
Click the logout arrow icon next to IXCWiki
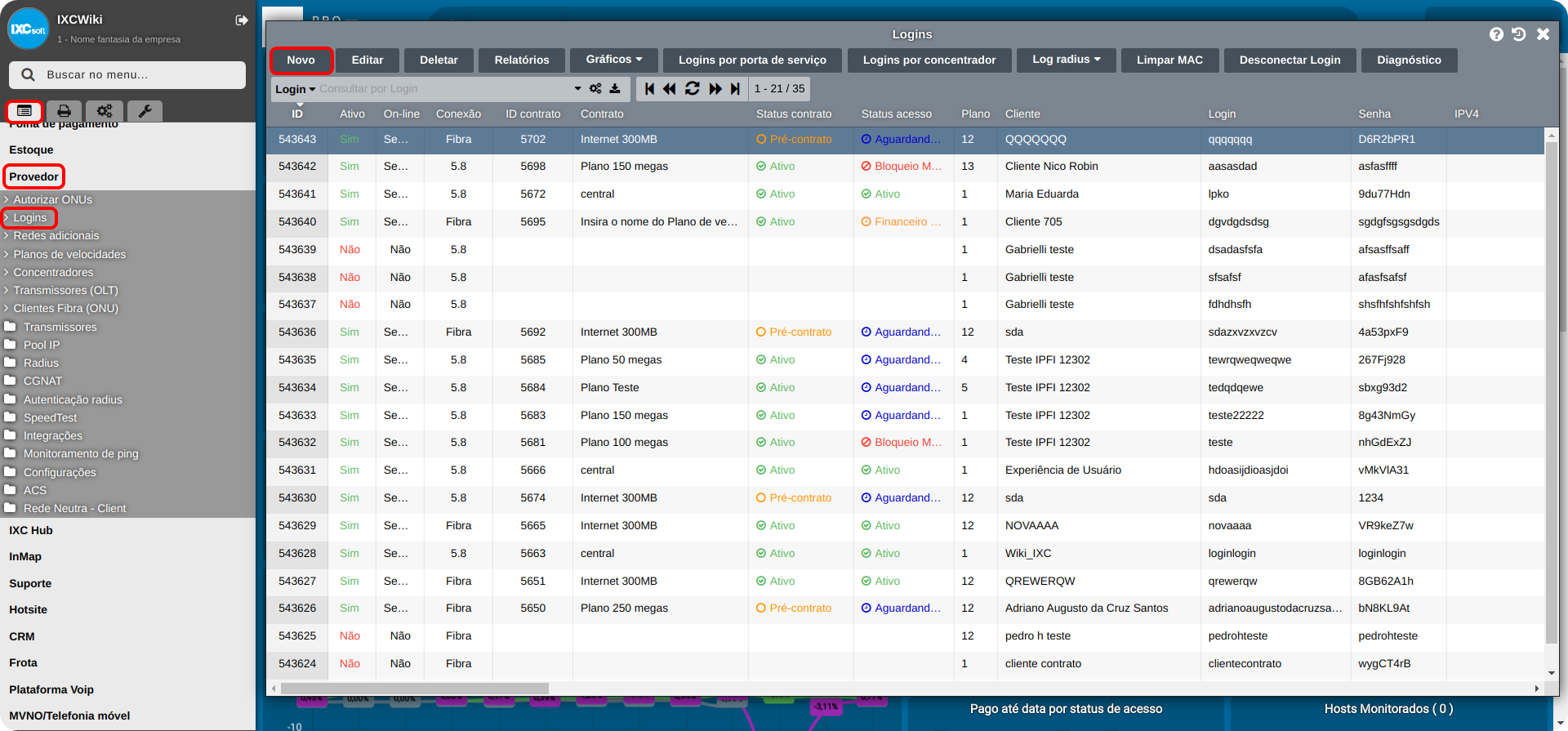coord(242,20)
